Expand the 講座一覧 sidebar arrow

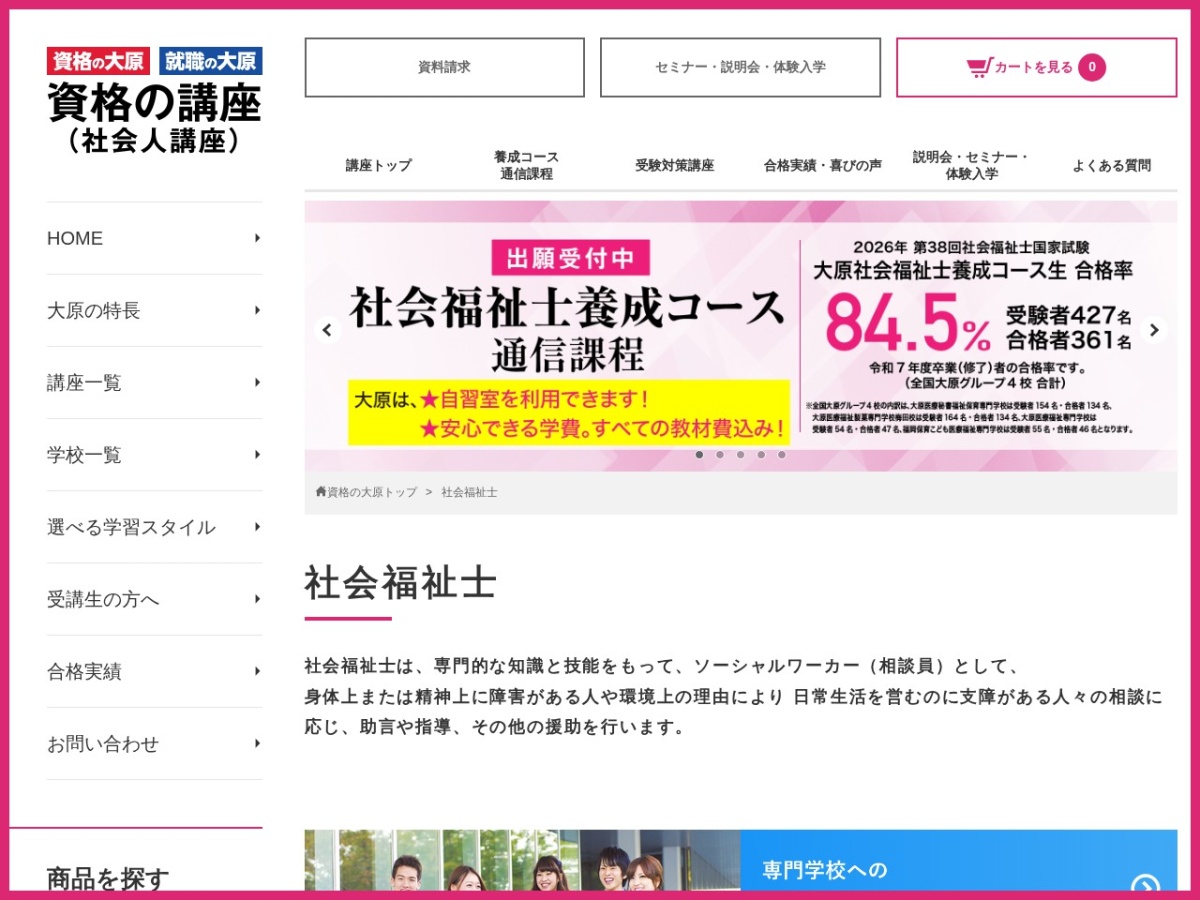point(257,382)
